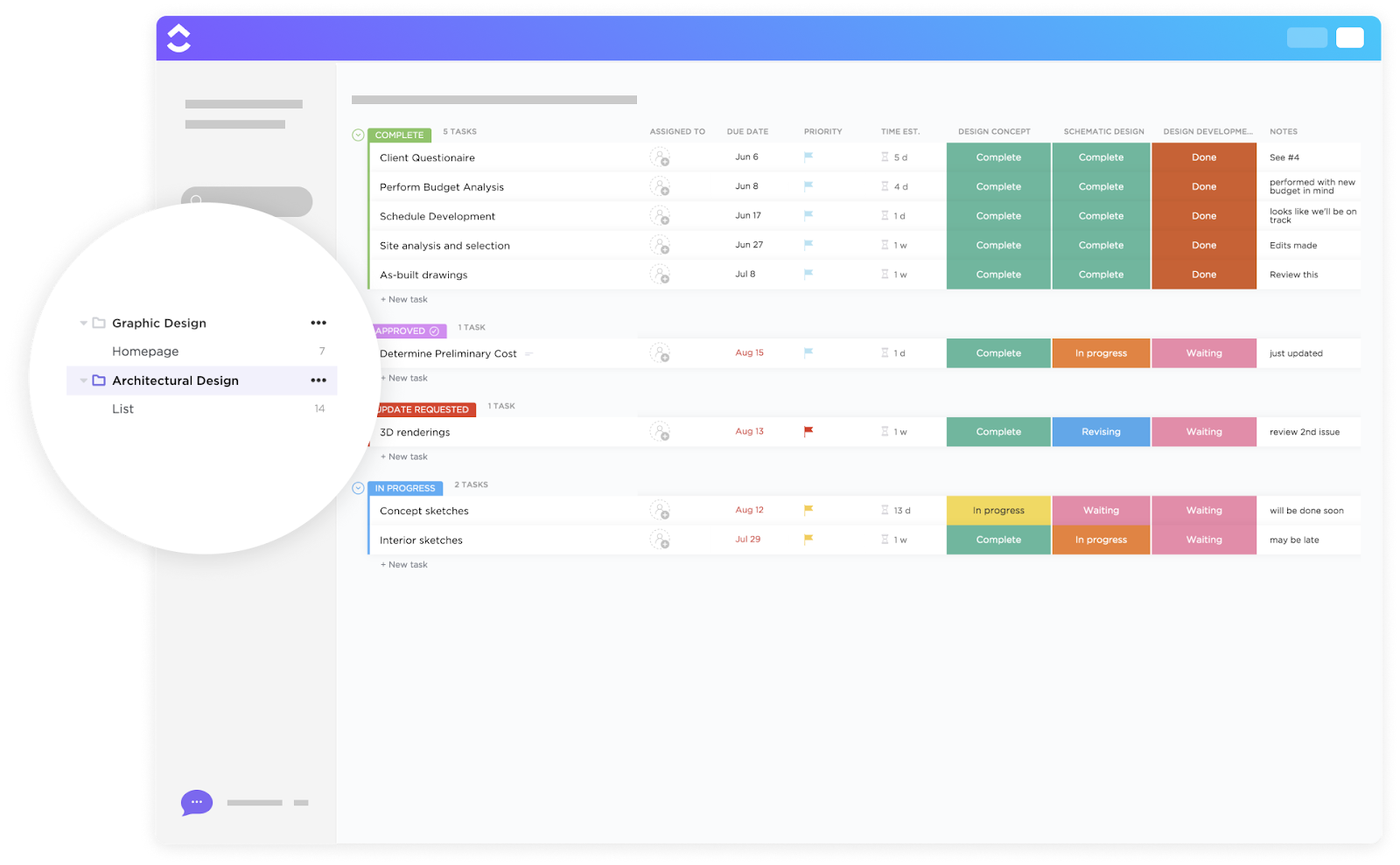Open the ellipsis menu beside Graphic Design

click(x=318, y=323)
